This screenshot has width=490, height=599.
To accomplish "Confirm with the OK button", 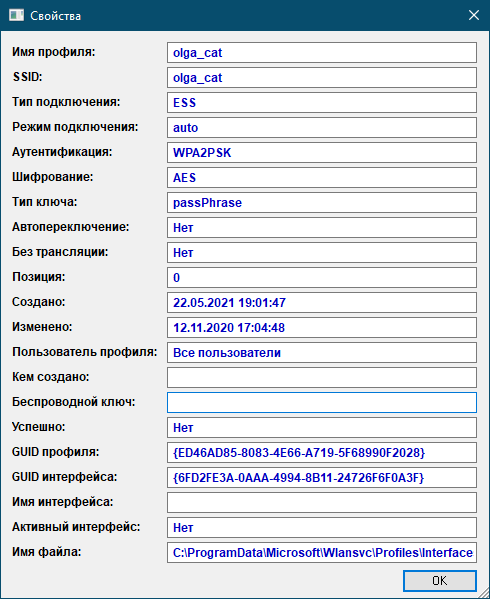I will tap(440, 581).
